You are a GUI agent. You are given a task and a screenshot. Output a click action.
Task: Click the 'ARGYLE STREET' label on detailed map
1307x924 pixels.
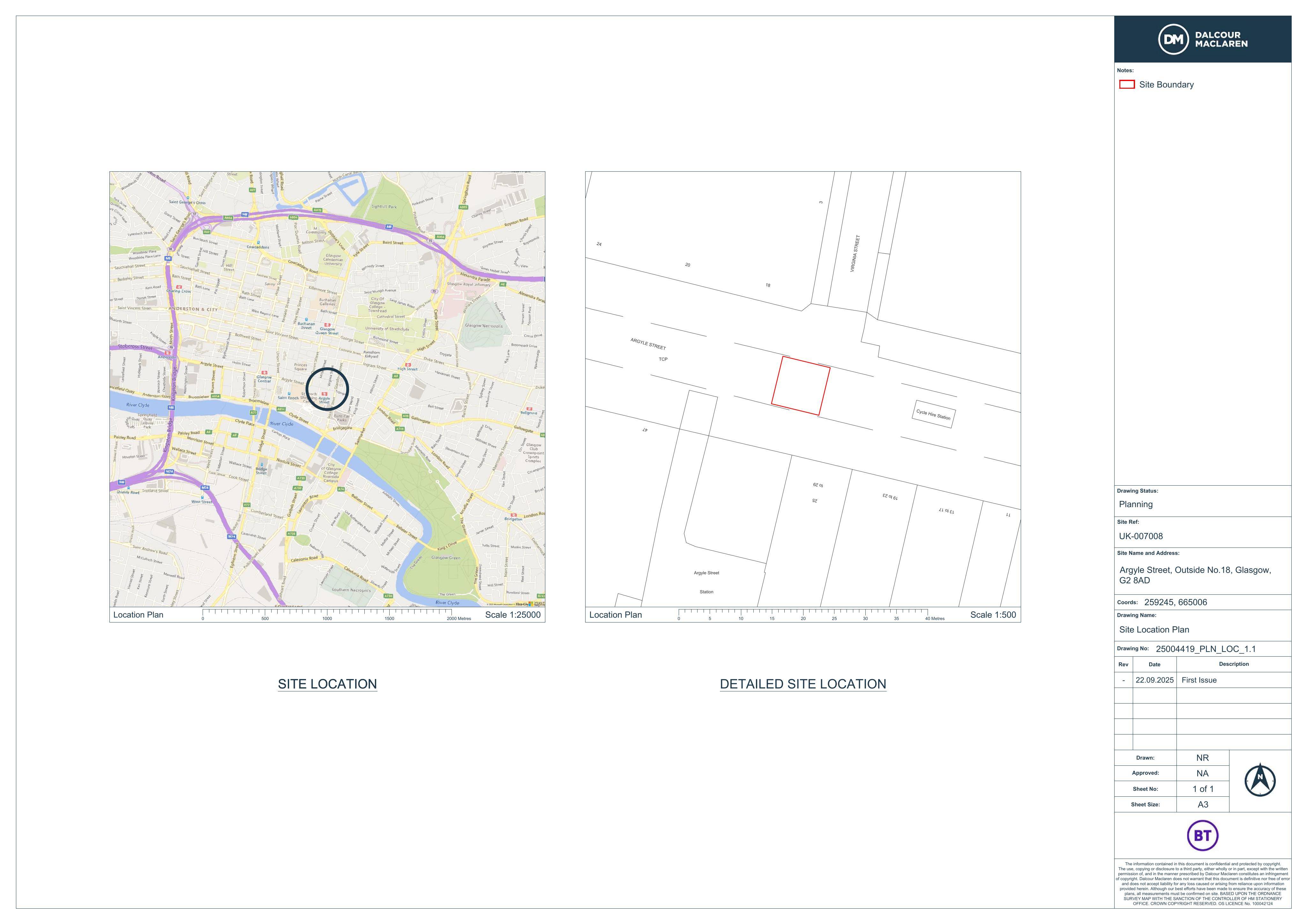tap(648, 344)
